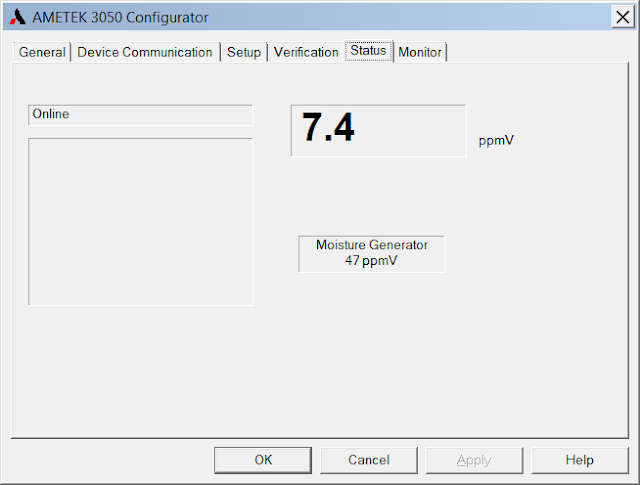
Task: Open the Monitor tab
Action: [420, 52]
